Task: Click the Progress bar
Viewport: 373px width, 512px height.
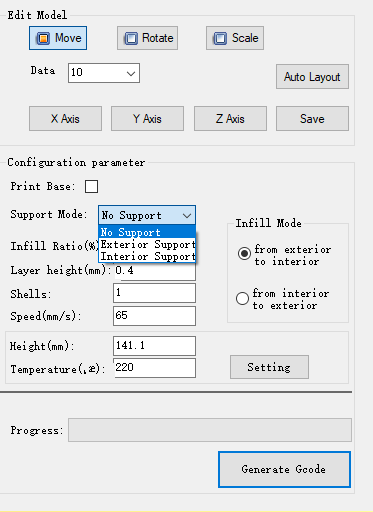Action: (210, 430)
